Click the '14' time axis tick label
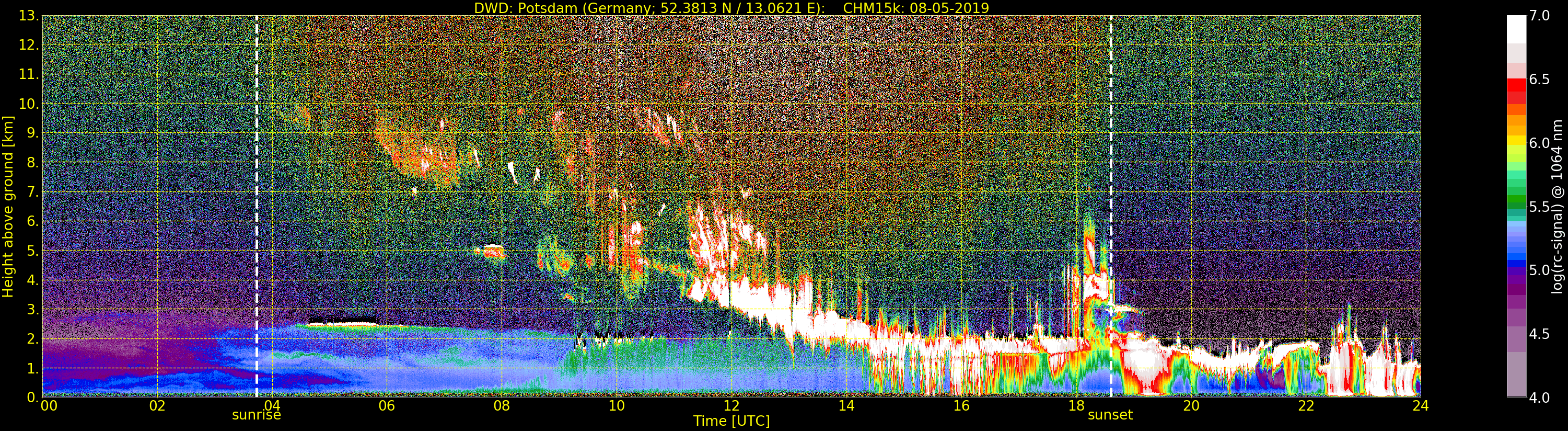The width and height of the screenshot is (1568, 431). point(846,406)
